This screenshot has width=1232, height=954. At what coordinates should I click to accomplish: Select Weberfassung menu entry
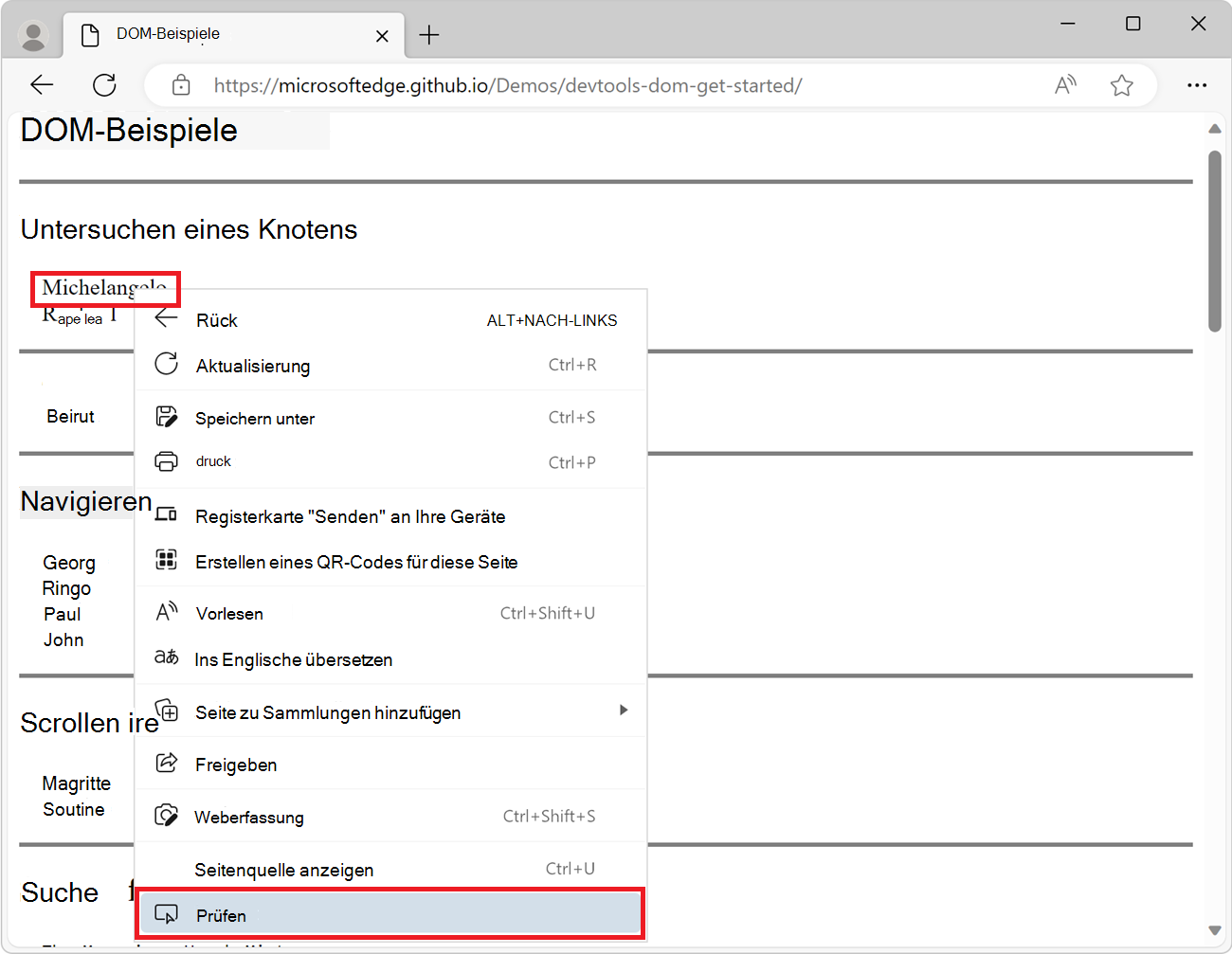[390, 817]
